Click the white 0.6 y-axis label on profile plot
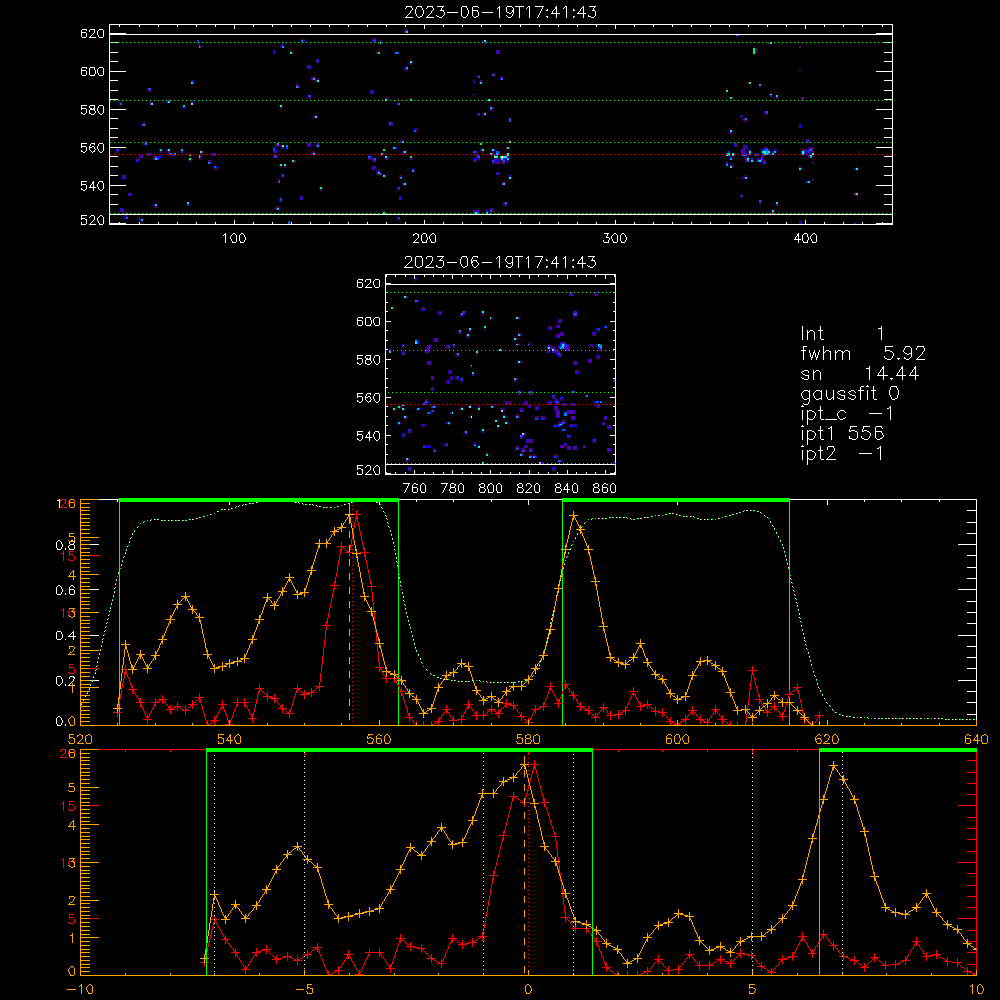1000x1000 pixels. [66, 591]
